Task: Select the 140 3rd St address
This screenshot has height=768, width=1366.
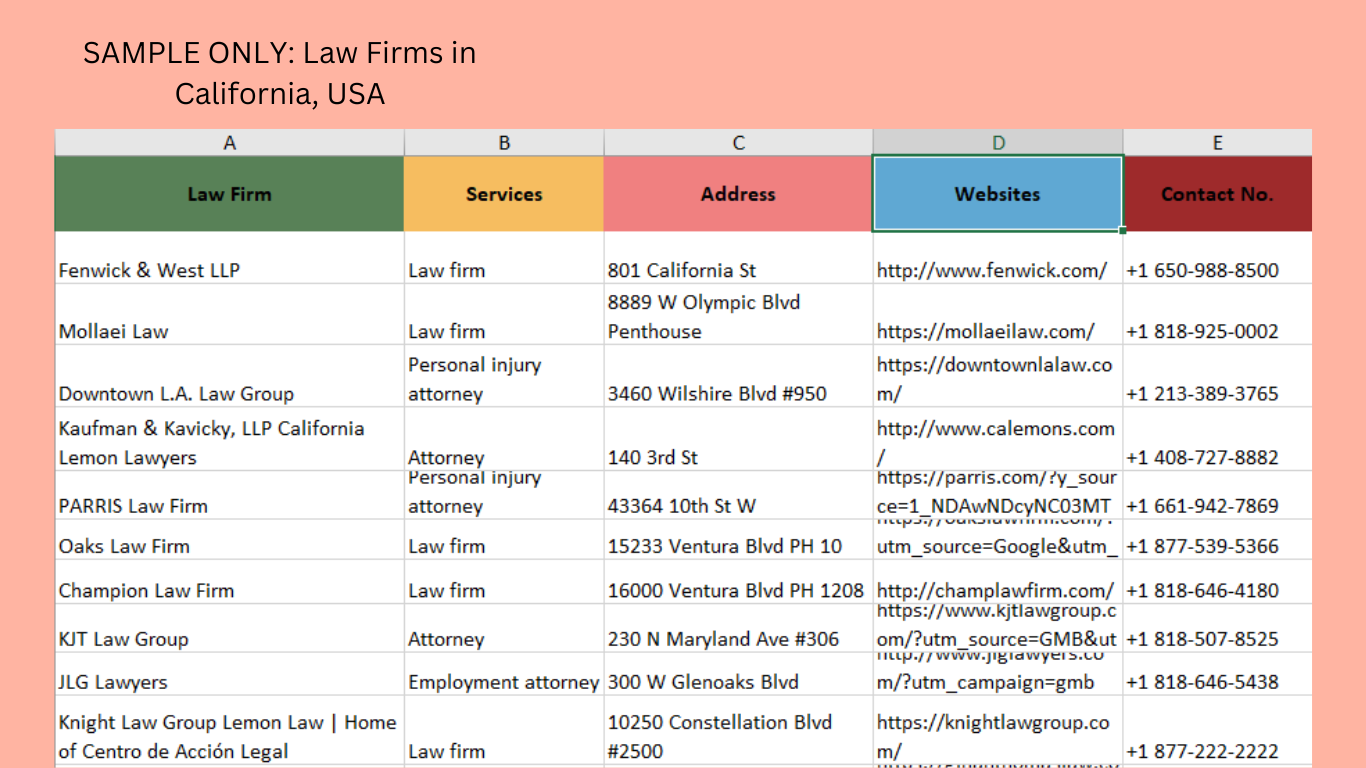Action: (738, 439)
